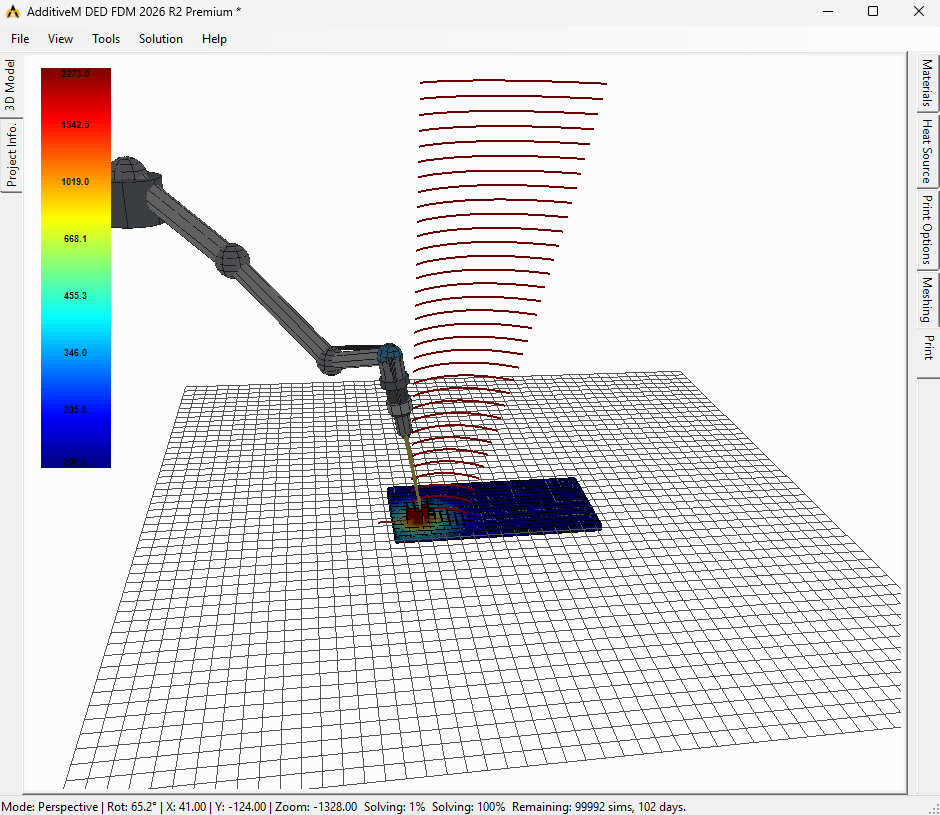The height and width of the screenshot is (815, 940).
Task: Click the temperature color legend bar
Action: point(76,268)
